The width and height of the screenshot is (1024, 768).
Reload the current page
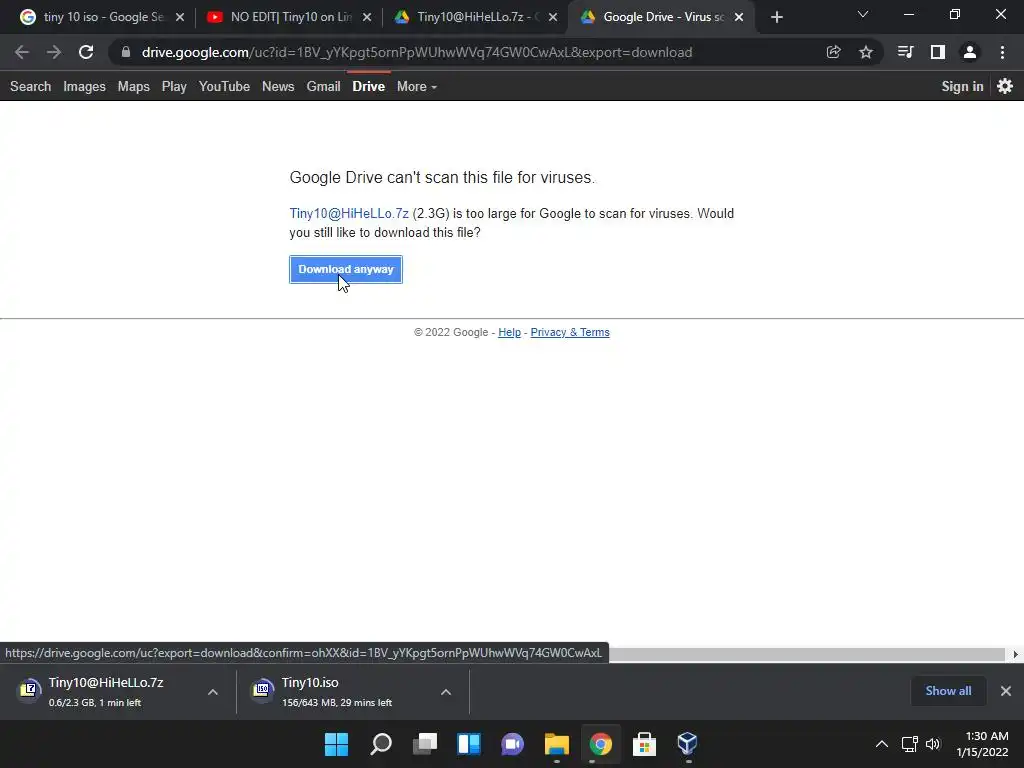[86, 52]
